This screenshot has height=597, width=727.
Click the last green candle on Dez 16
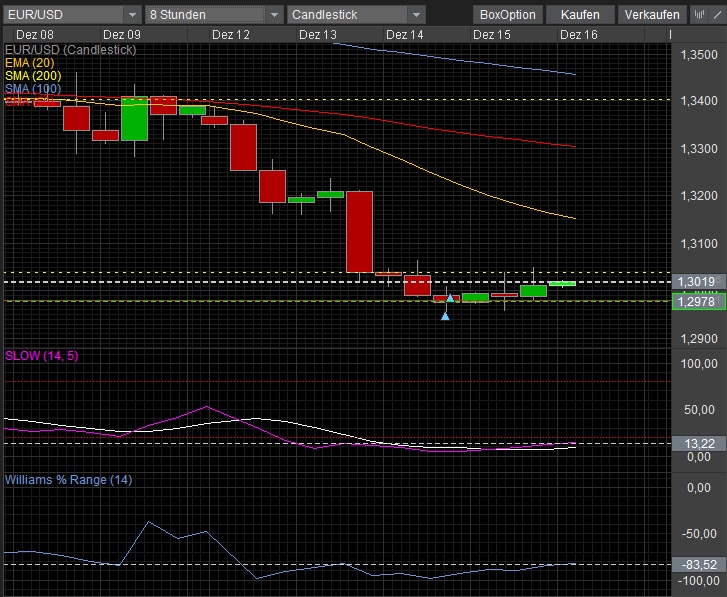[x=562, y=283]
